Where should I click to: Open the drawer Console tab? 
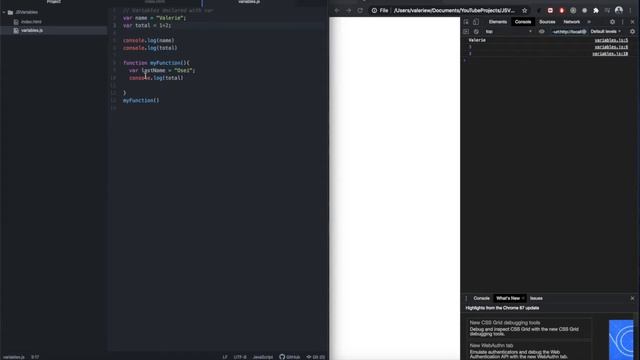tap(481, 298)
